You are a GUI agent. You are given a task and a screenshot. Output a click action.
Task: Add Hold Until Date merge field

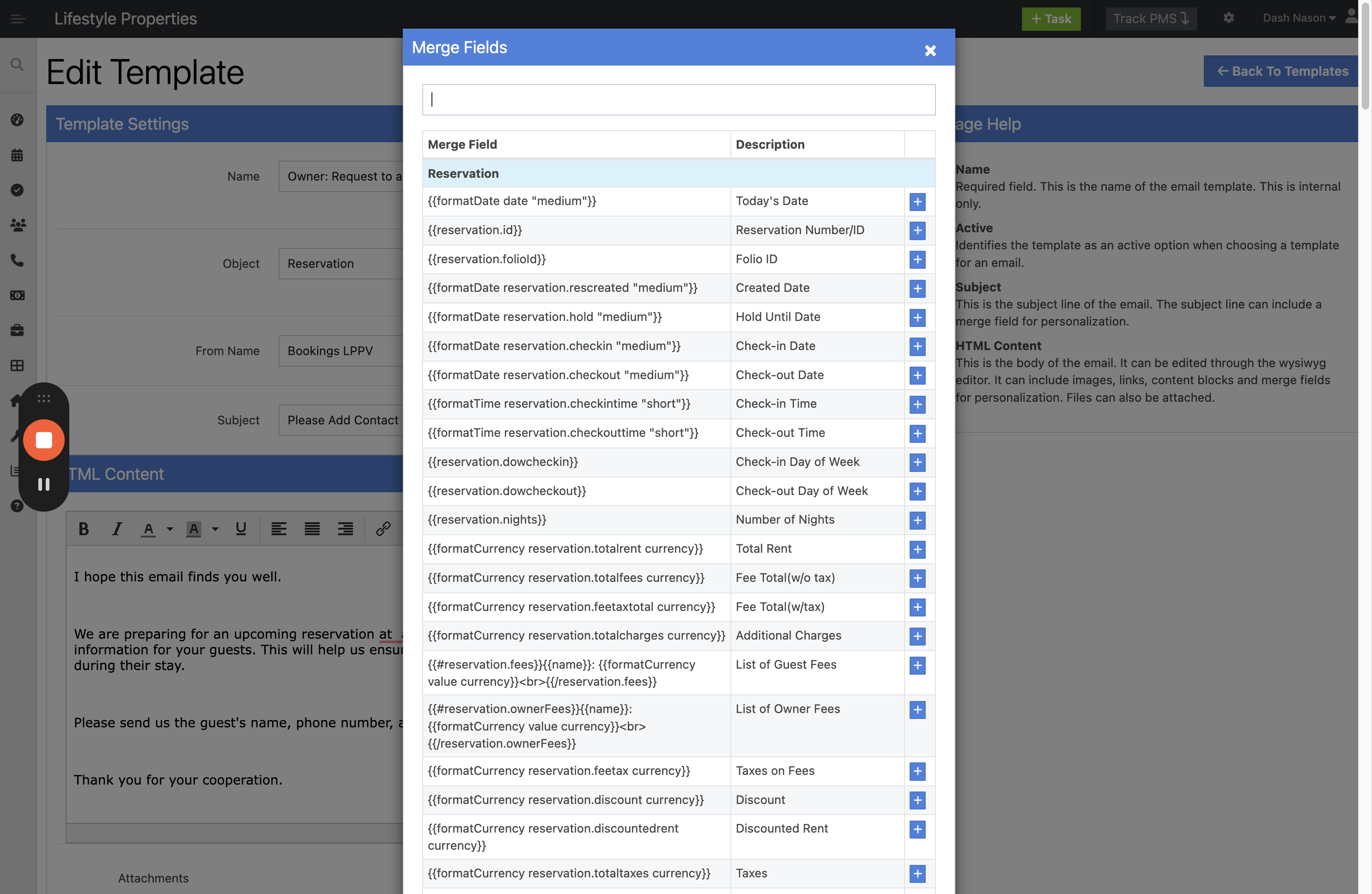(x=917, y=318)
